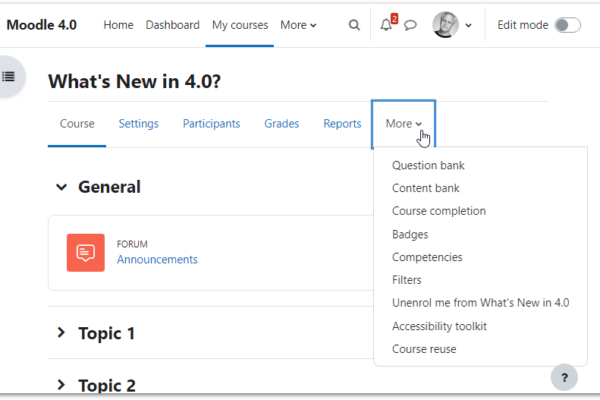Screen dimensions: 600x400
Task: Open My courses in navigation
Action: point(240,25)
